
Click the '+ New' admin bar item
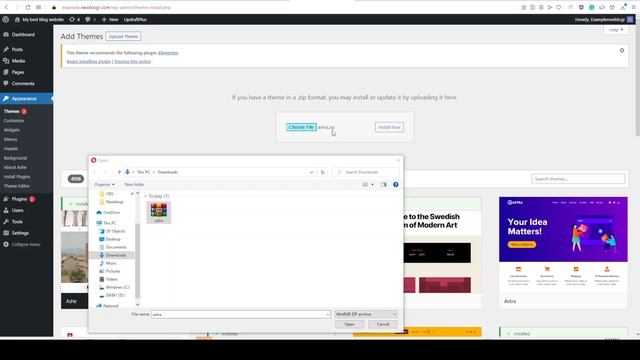point(110,19)
